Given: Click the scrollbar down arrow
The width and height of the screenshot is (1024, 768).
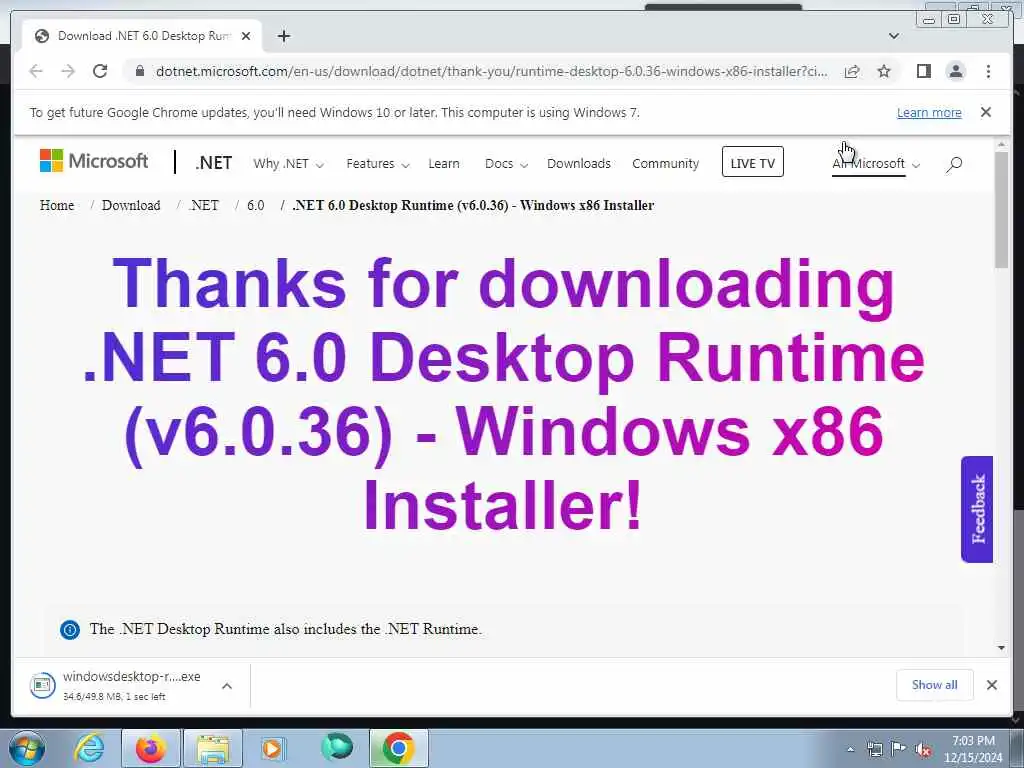Looking at the screenshot, I should (x=1002, y=648).
